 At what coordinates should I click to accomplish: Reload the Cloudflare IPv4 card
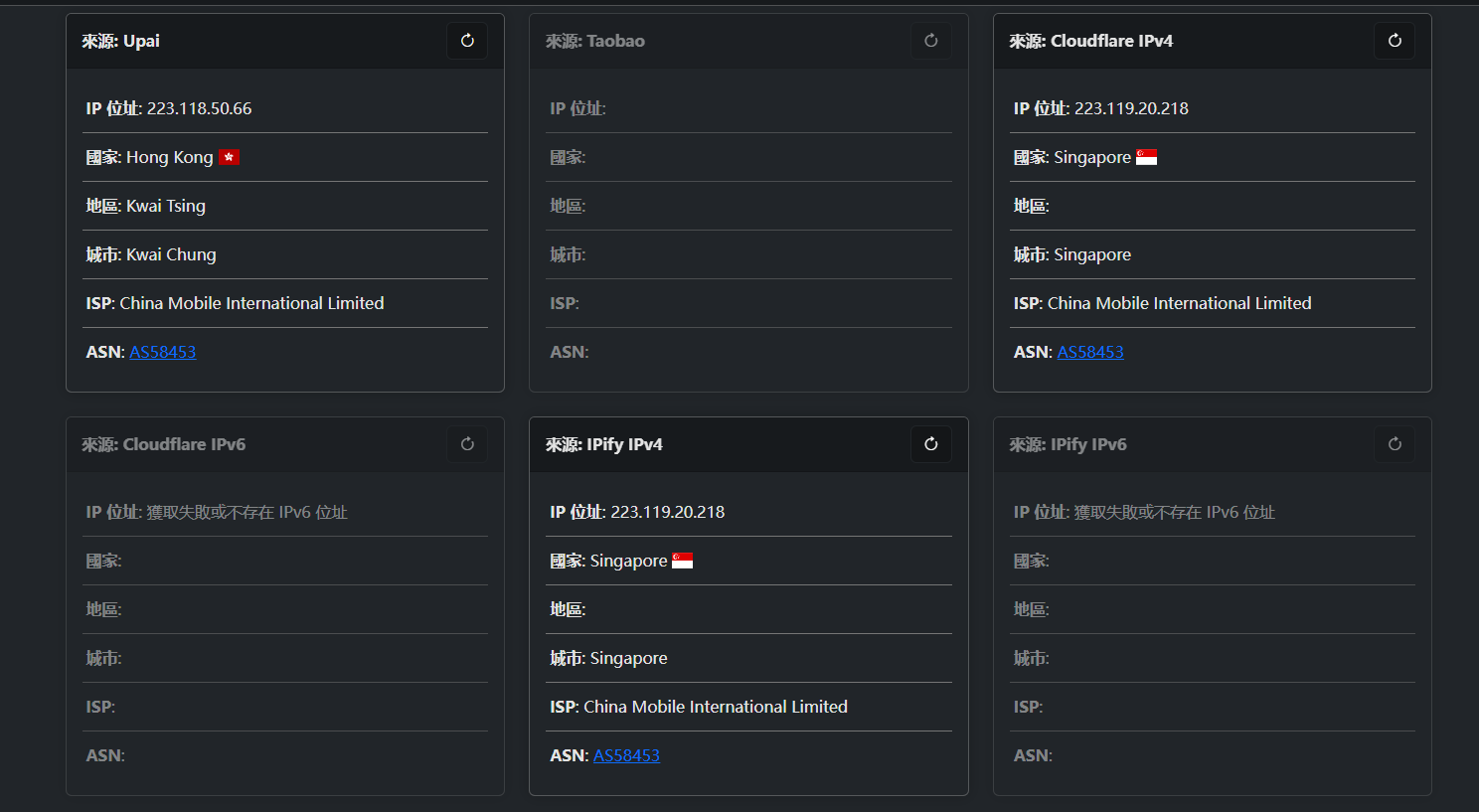(x=1395, y=41)
